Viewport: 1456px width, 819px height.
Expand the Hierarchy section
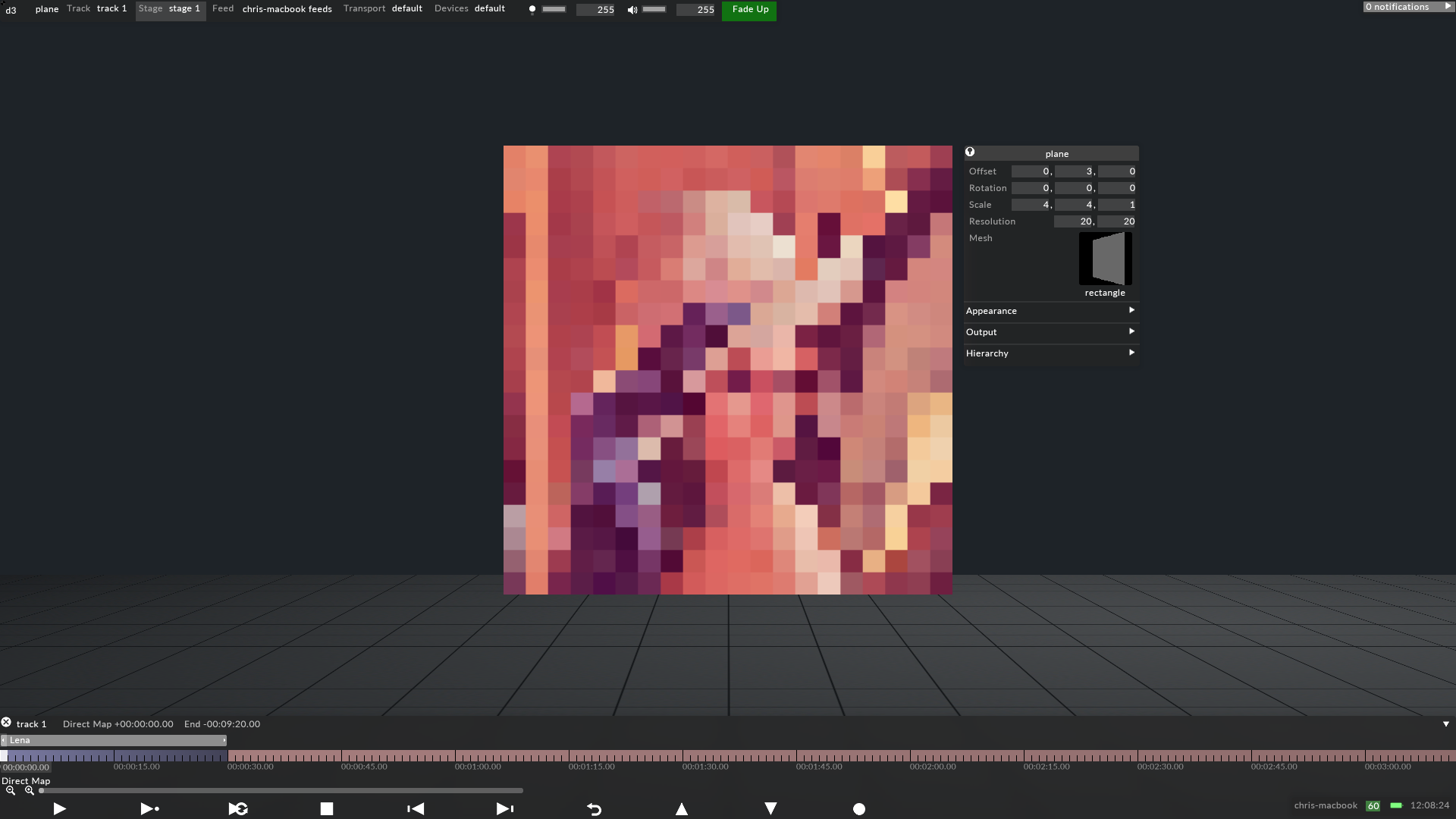1050,353
